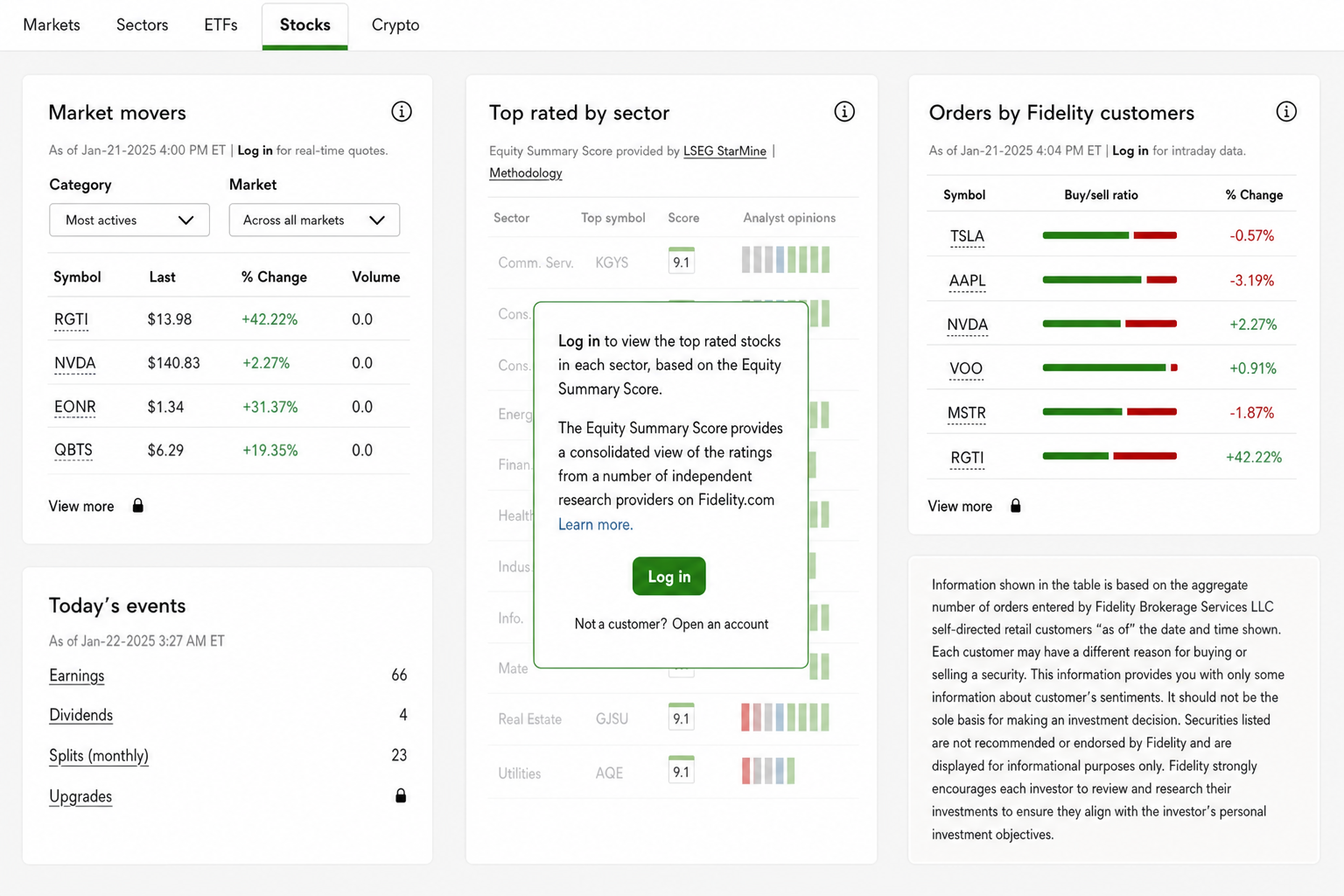
Task: Switch to the Markets tab
Action: pyautogui.click(x=52, y=24)
